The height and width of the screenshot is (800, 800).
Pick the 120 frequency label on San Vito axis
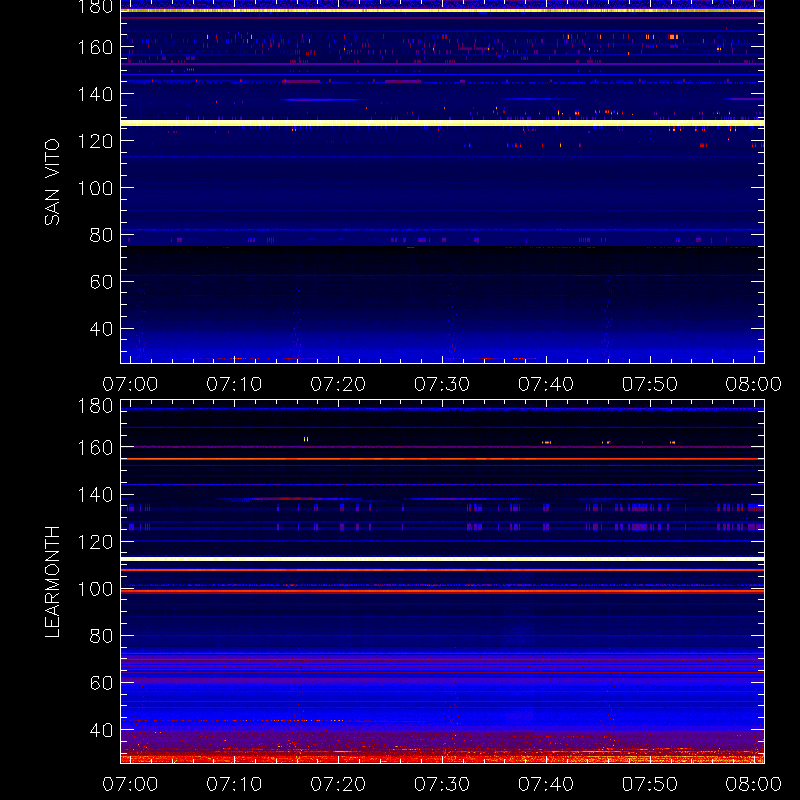coord(95,141)
